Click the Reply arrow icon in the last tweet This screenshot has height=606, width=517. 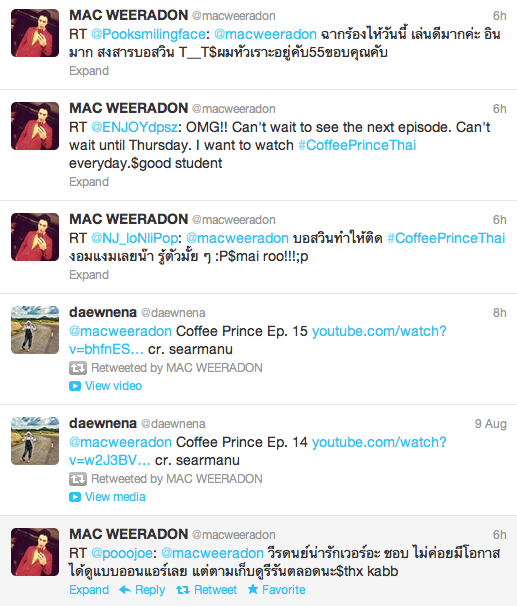[125, 589]
